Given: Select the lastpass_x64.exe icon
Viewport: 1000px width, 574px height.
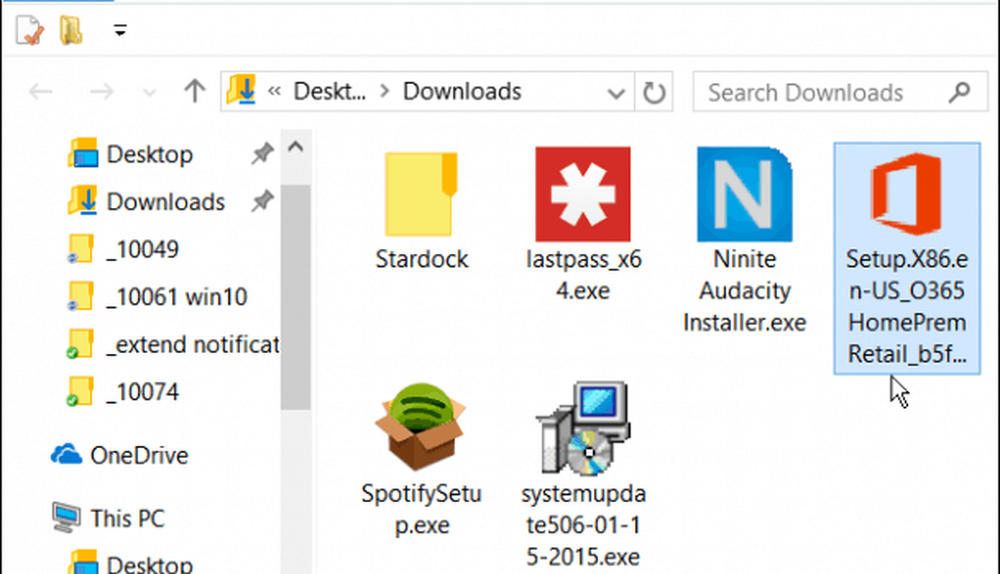Looking at the screenshot, I should (583, 195).
